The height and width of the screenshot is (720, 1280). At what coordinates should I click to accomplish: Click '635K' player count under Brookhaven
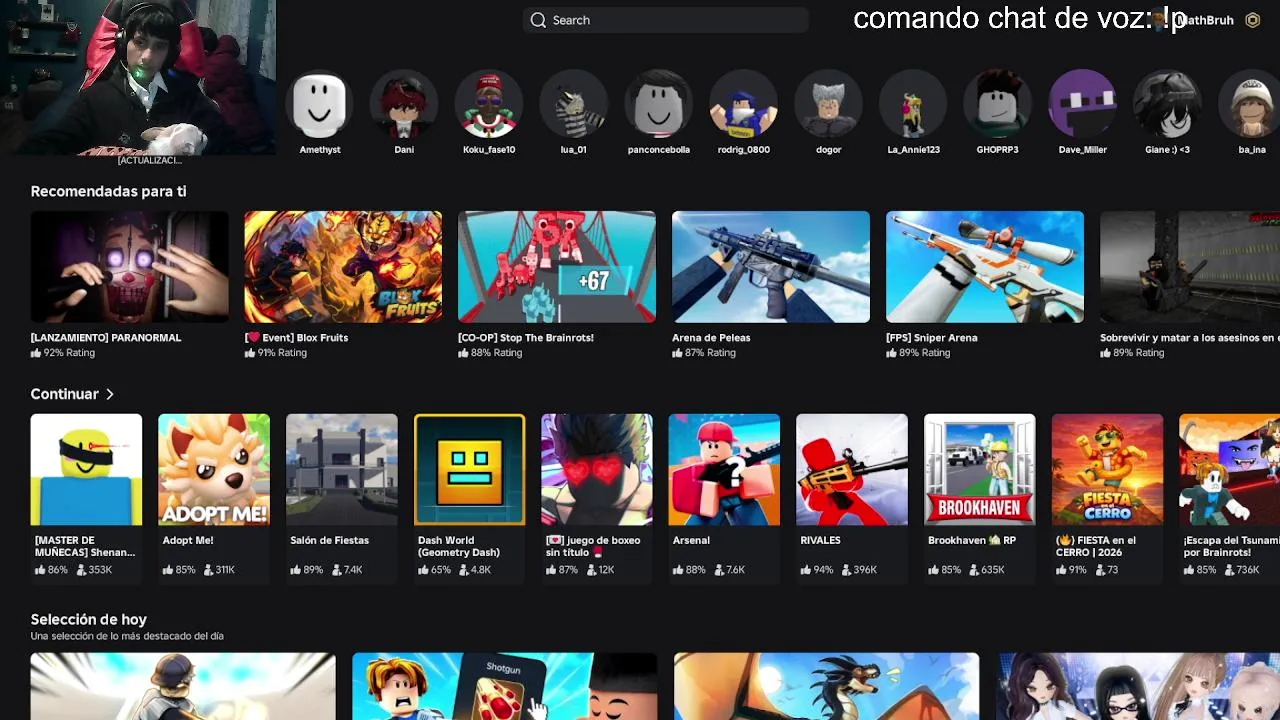coord(993,570)
